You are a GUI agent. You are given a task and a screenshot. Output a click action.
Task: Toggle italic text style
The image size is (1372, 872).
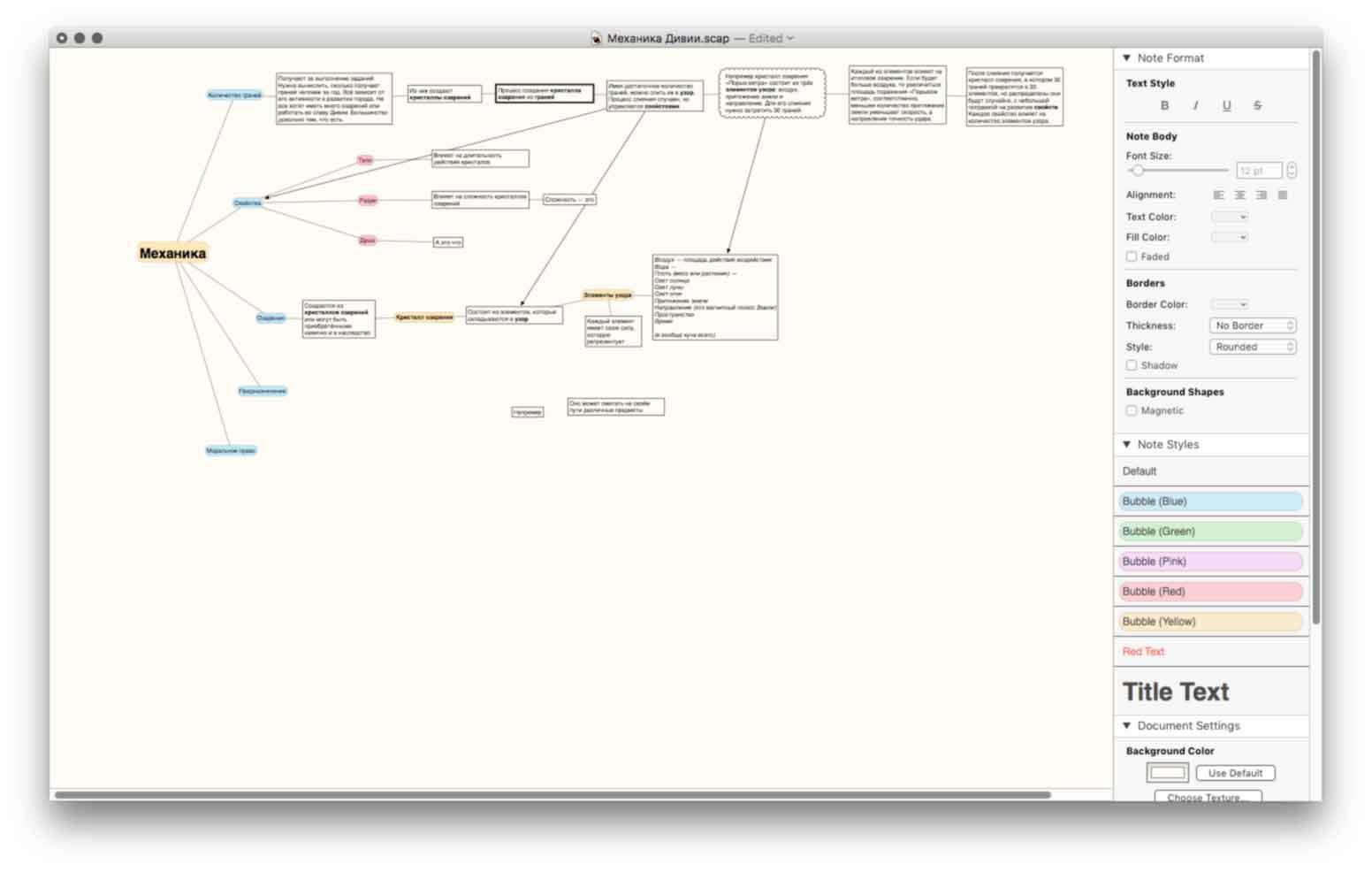pos(1195,105)
